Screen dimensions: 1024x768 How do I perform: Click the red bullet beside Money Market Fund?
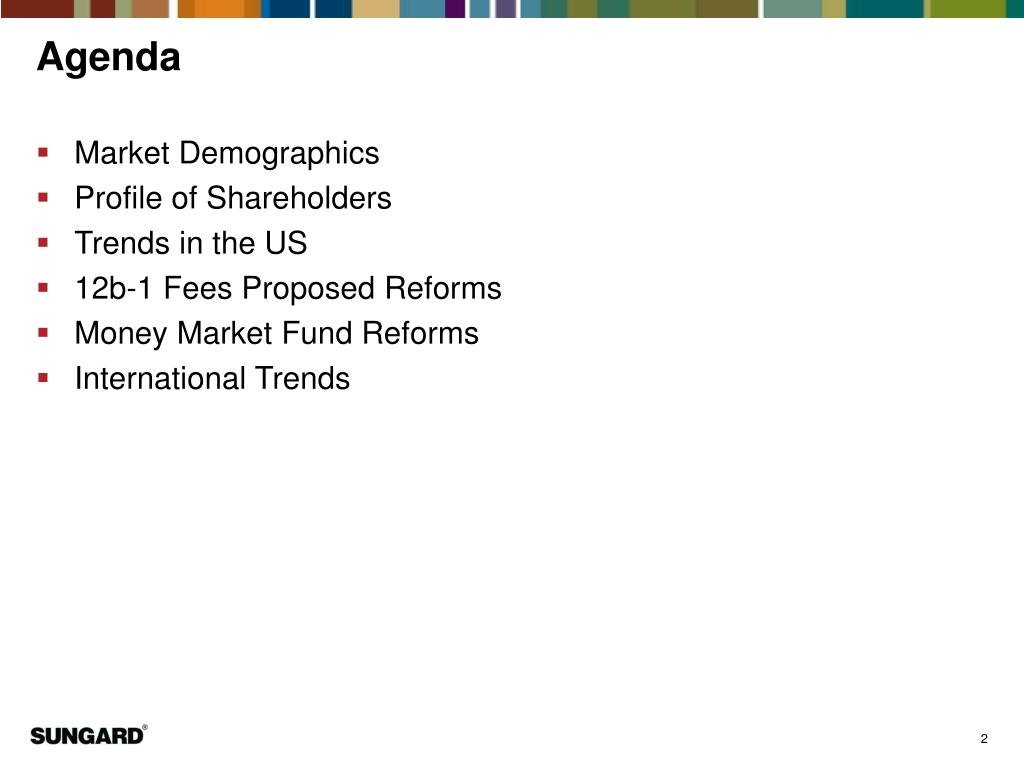click(x=43, y=332)
